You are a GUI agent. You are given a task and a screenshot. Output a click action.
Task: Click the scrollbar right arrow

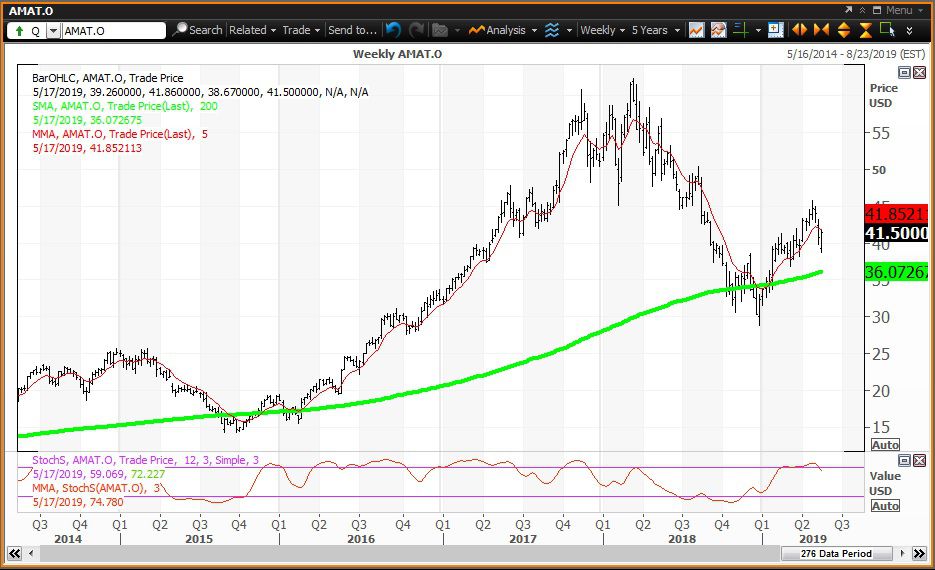pyautogui.click(x=902, y=553)
